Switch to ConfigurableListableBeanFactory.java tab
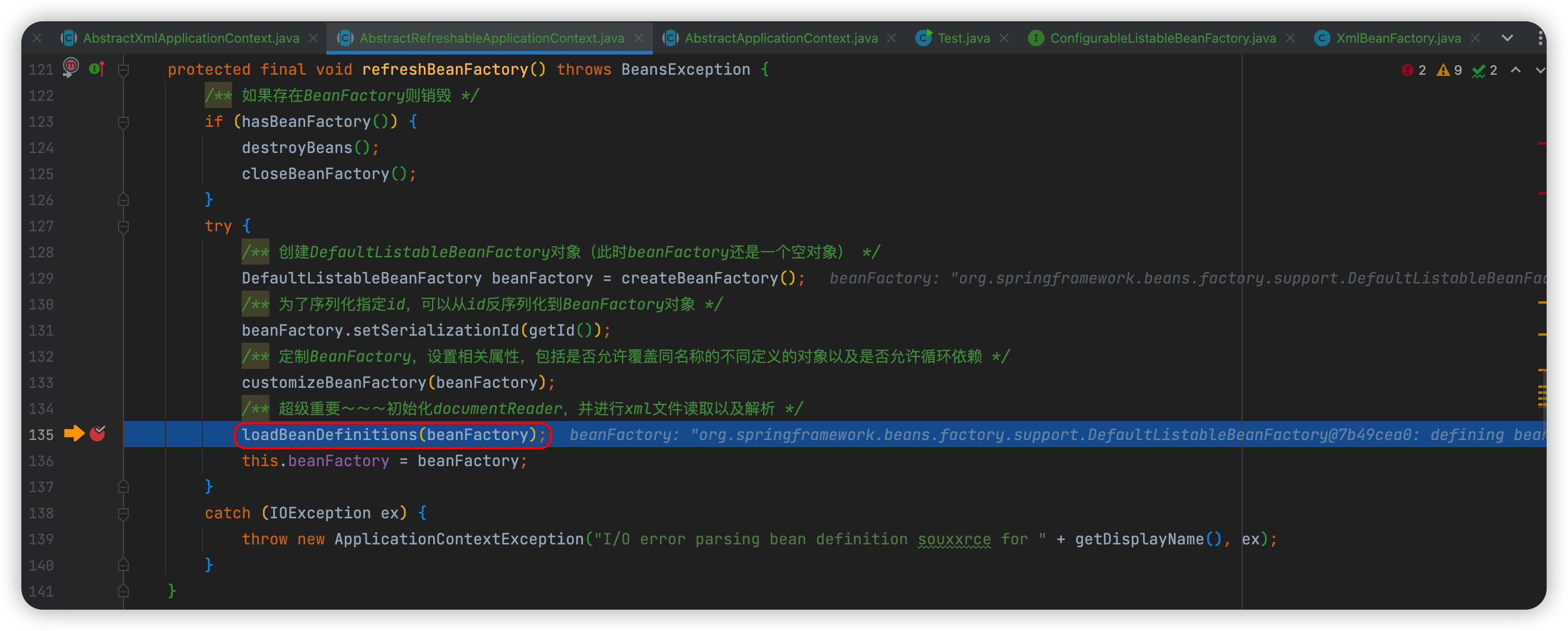Image resolution: width=1568 pixels, height=631 pixels. [x=1163, y=38]
